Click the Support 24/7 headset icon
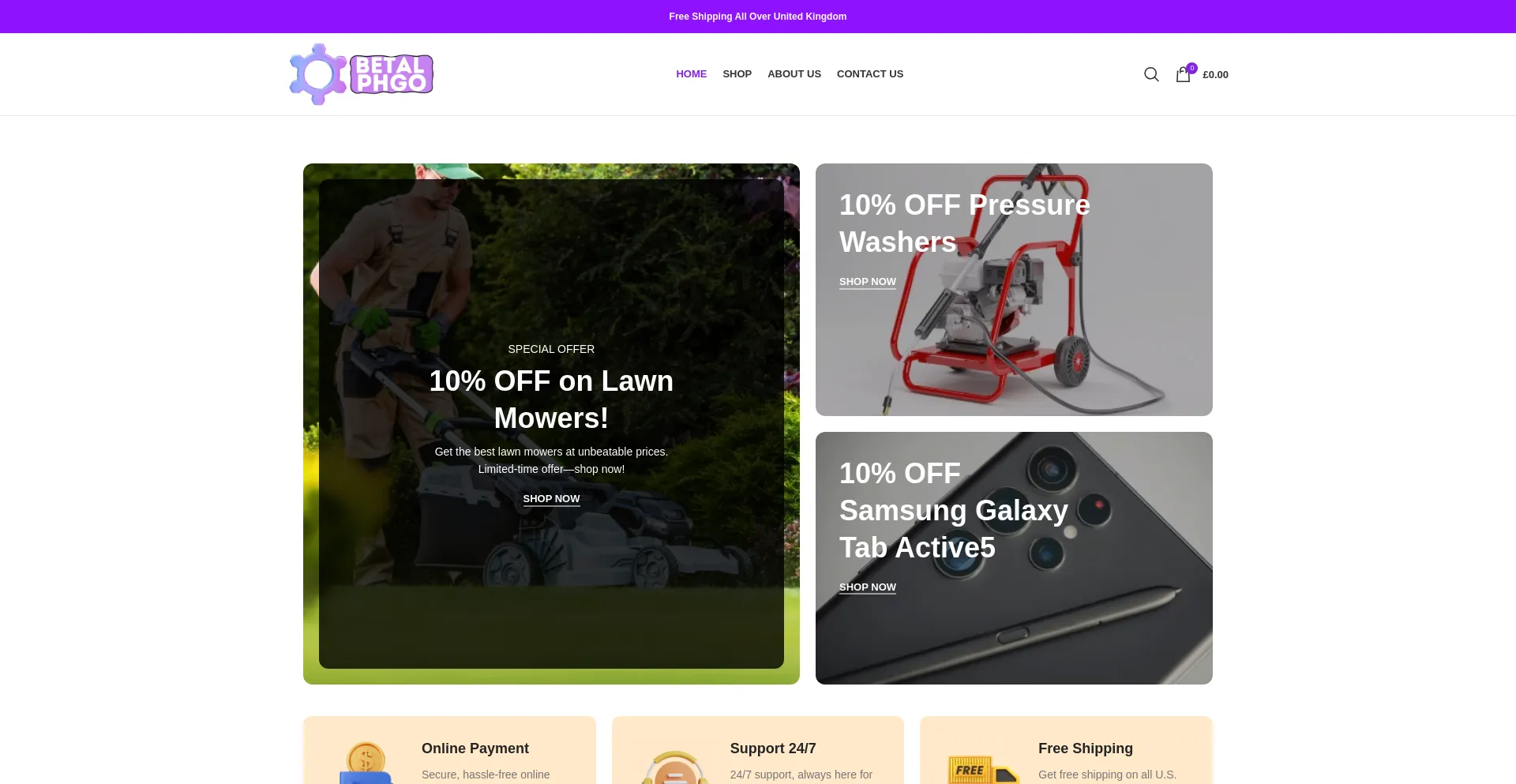 pyautogui.click(x=674, y=767)
